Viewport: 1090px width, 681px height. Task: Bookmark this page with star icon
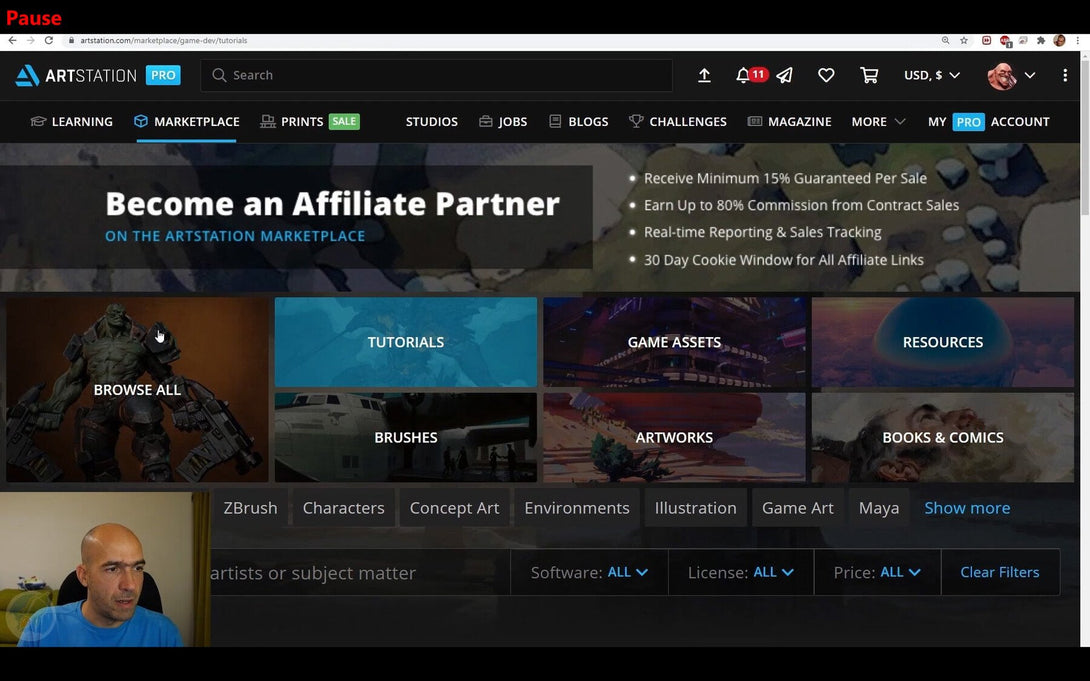click(964, 40)
